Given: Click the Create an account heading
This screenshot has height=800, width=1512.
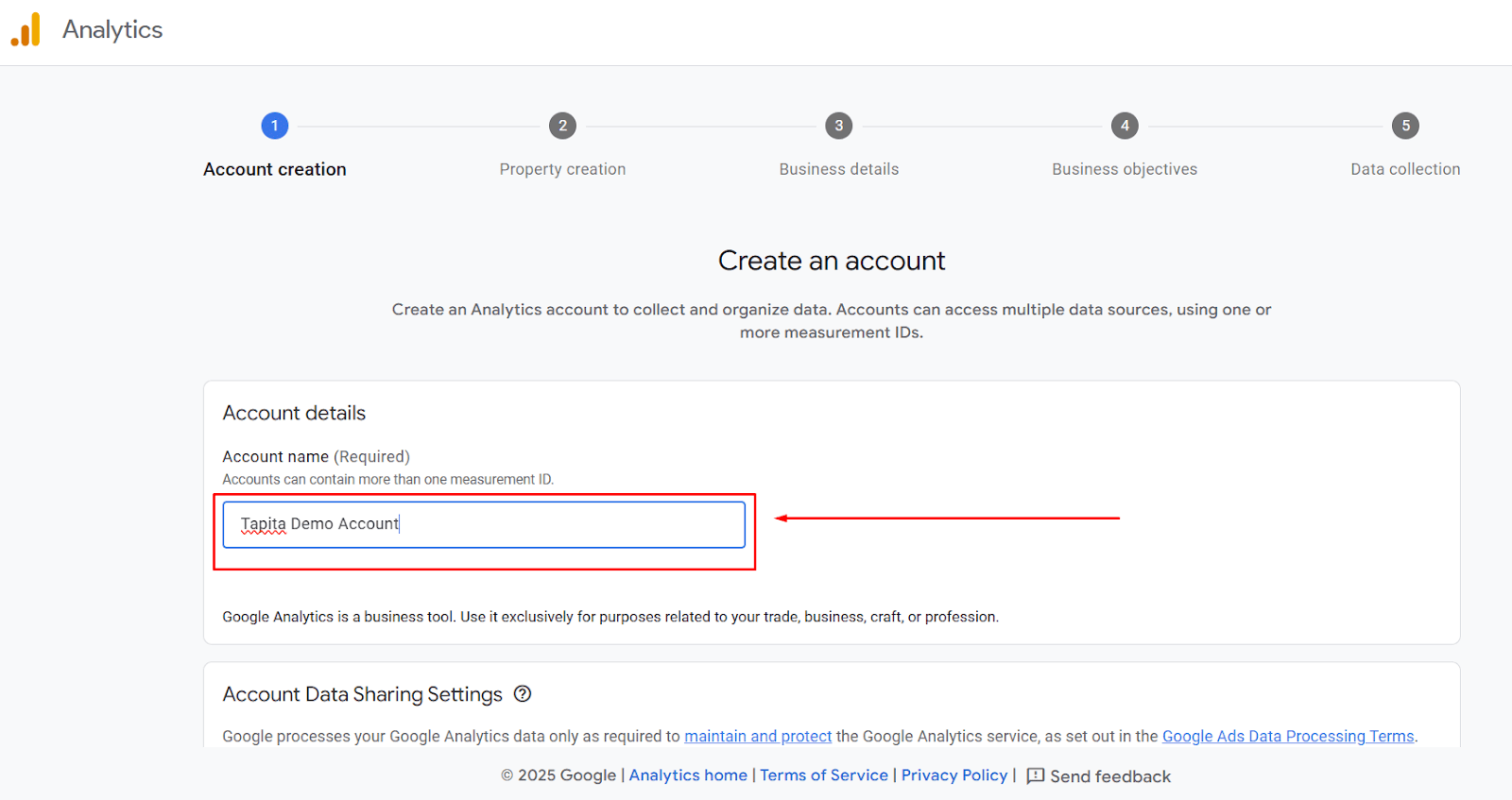Looking at the screenshot, I should [832, 261].
